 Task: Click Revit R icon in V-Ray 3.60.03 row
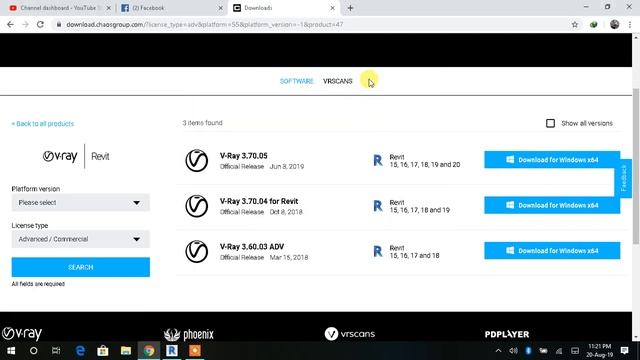[x=378, y=251]
